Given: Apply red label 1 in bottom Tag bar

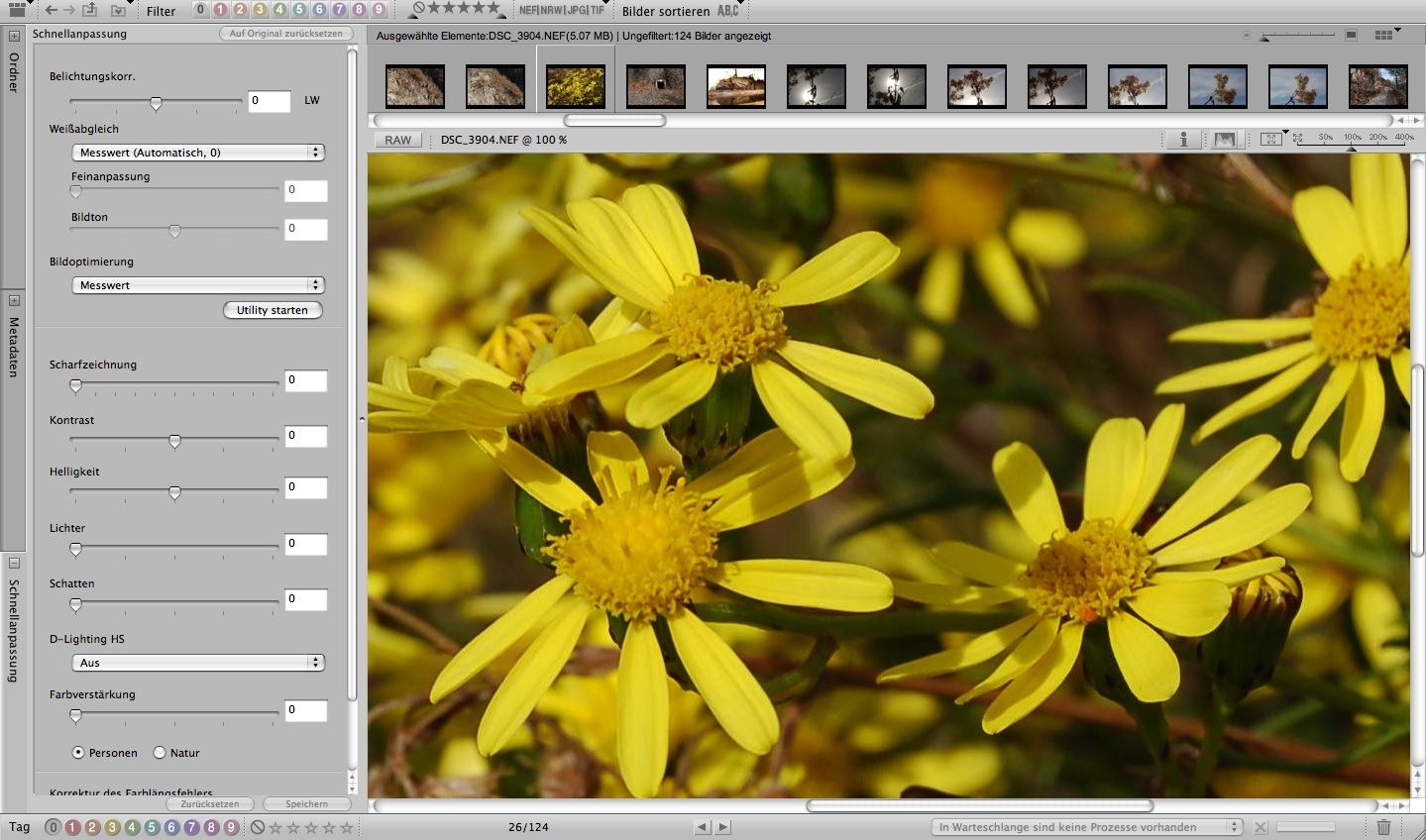Looking at the screenshot, I should [72, 827].
